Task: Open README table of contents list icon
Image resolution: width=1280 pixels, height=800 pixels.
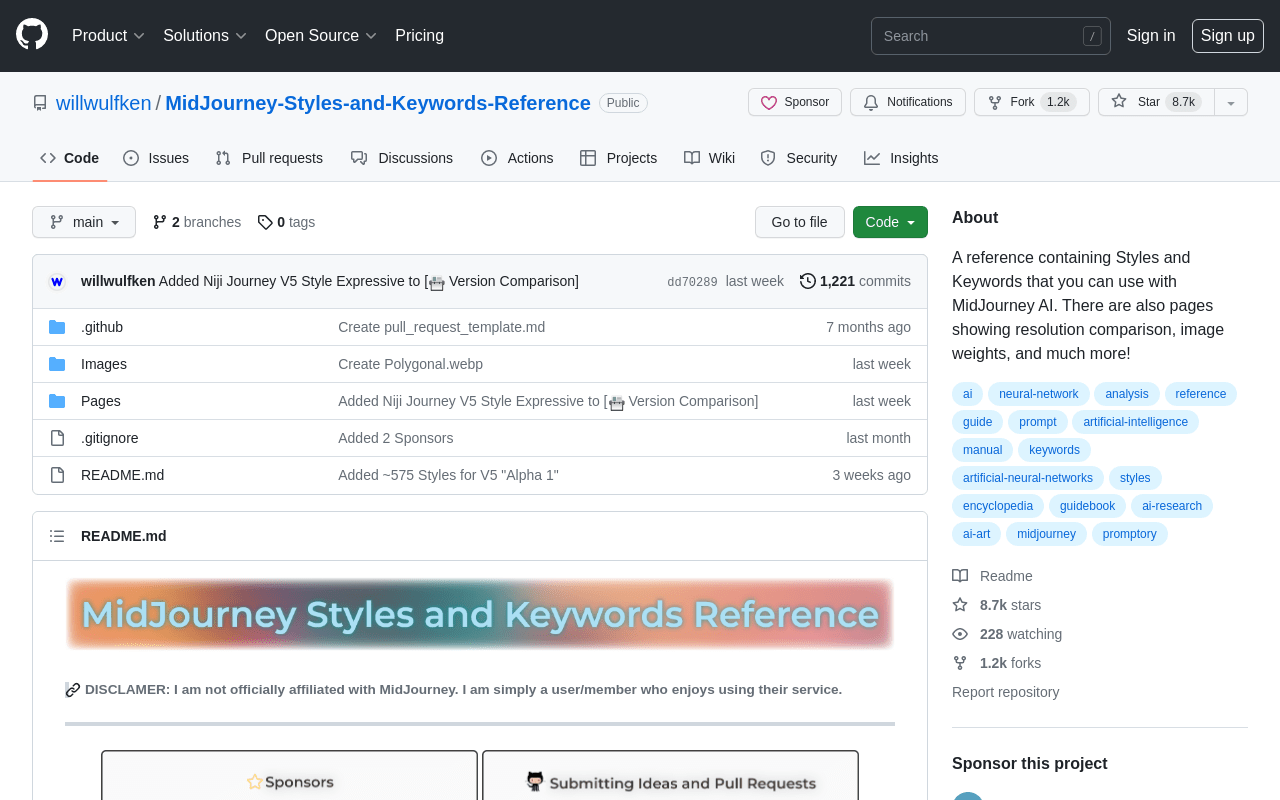Action: click(57, 536)
